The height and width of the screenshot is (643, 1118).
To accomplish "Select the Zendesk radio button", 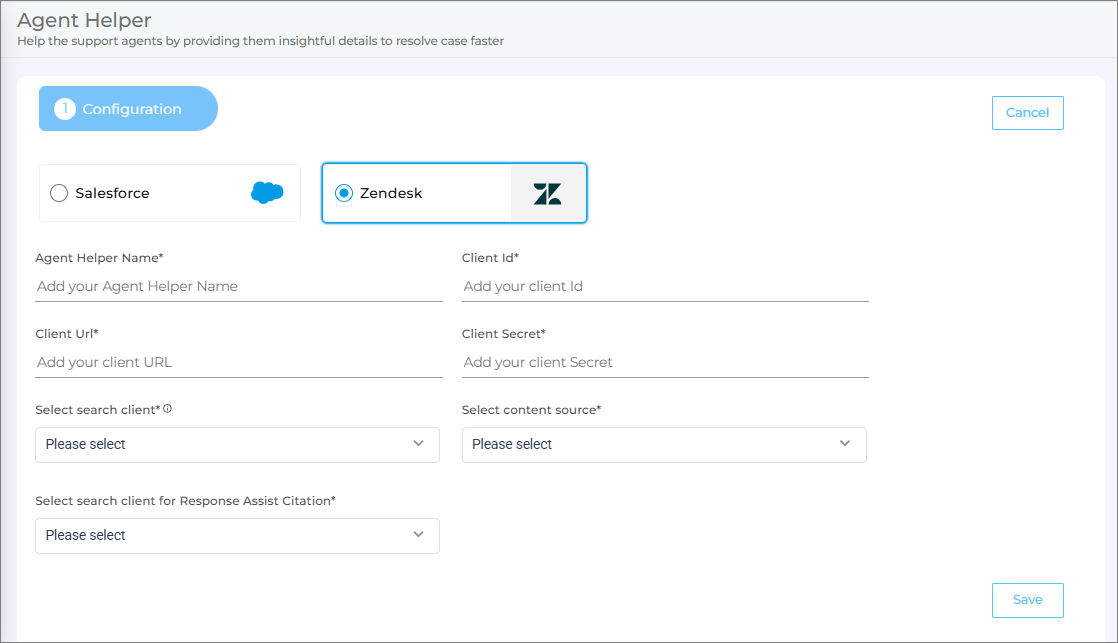I will tap(344, 193).
